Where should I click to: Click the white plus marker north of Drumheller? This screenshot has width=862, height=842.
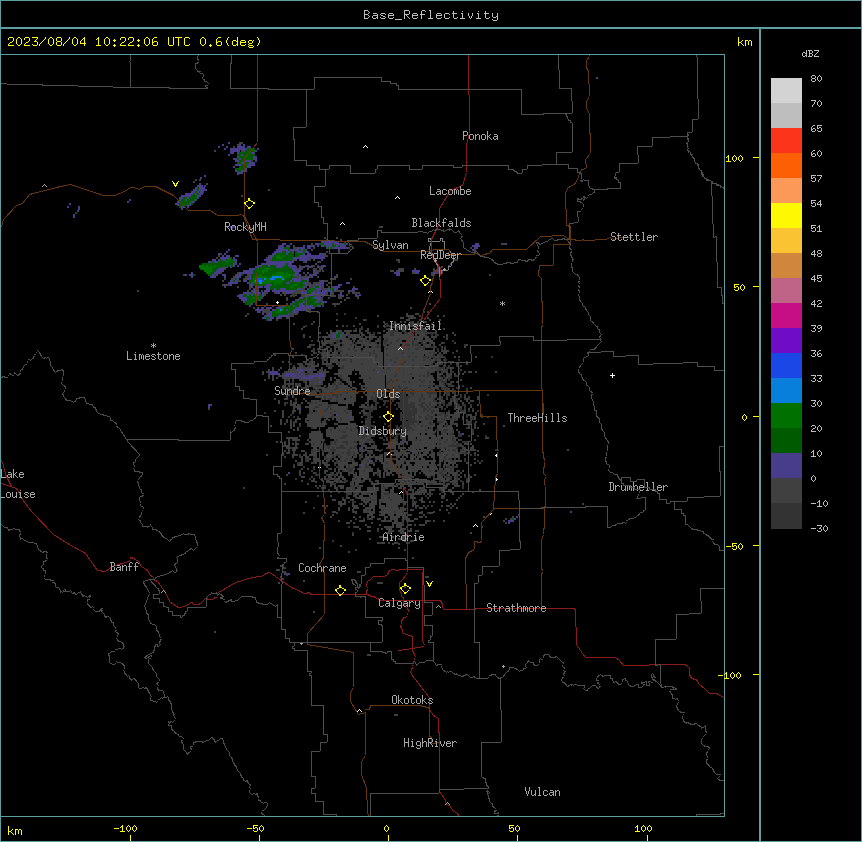point(612,375)
